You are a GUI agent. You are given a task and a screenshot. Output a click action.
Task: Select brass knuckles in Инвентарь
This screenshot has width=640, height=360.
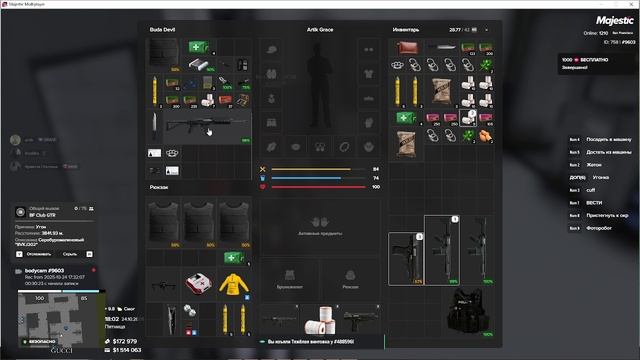(398, 65)
